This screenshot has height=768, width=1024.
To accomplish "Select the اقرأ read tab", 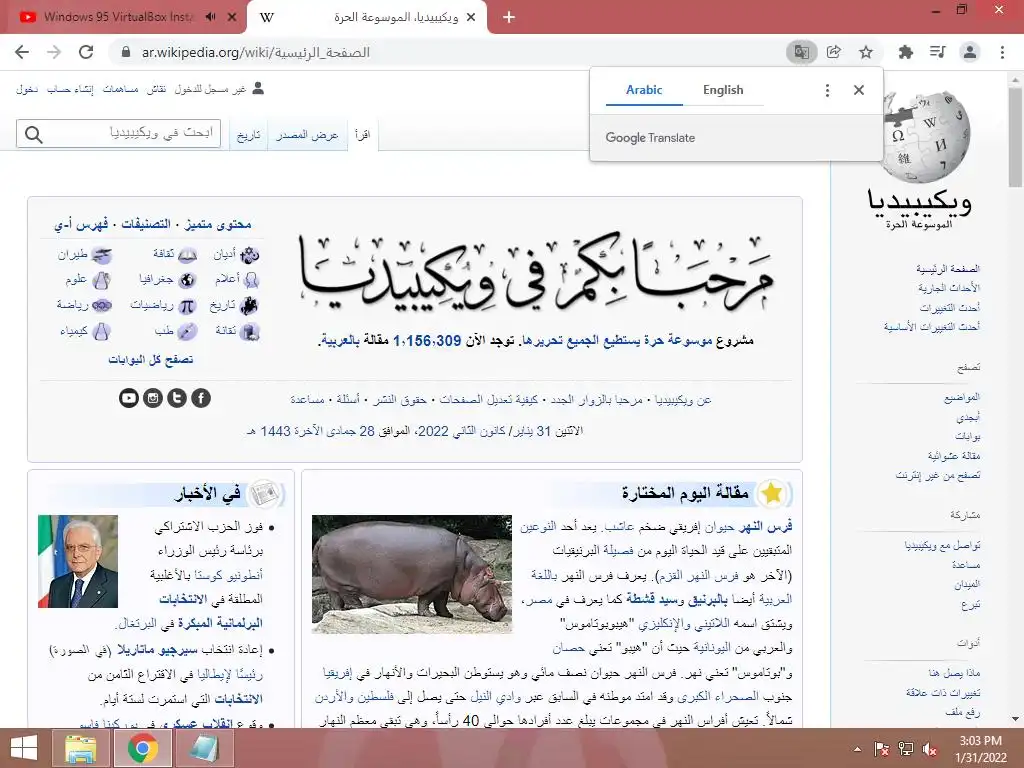I will coord(362,135).
